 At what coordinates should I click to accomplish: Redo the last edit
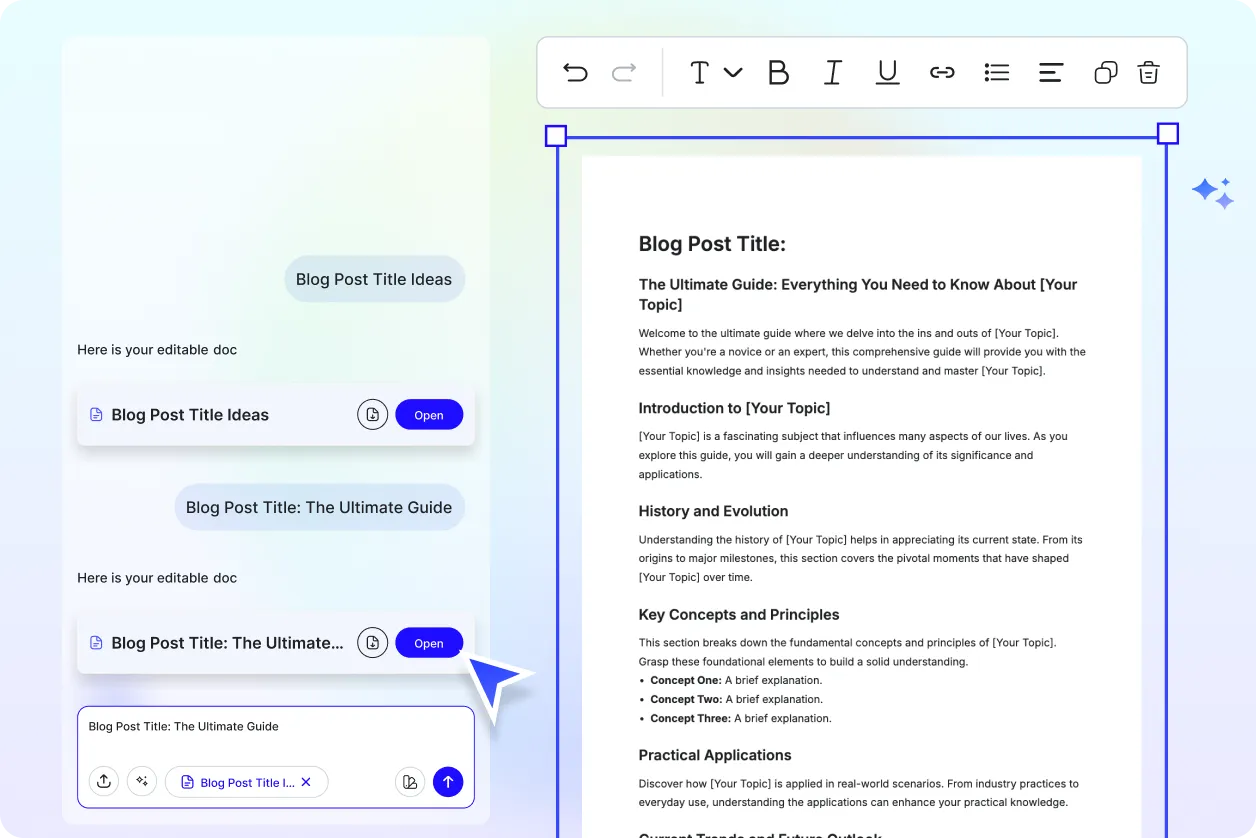(623, 72)
